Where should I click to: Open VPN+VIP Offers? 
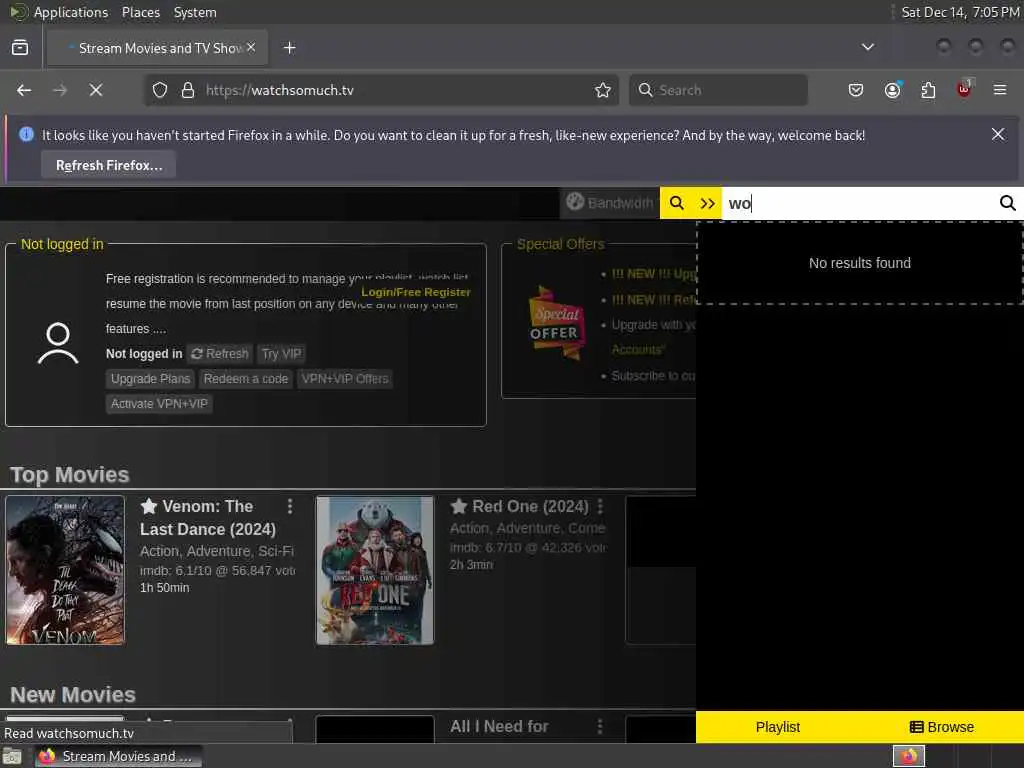pyautogui.click(x=345, y=379)
